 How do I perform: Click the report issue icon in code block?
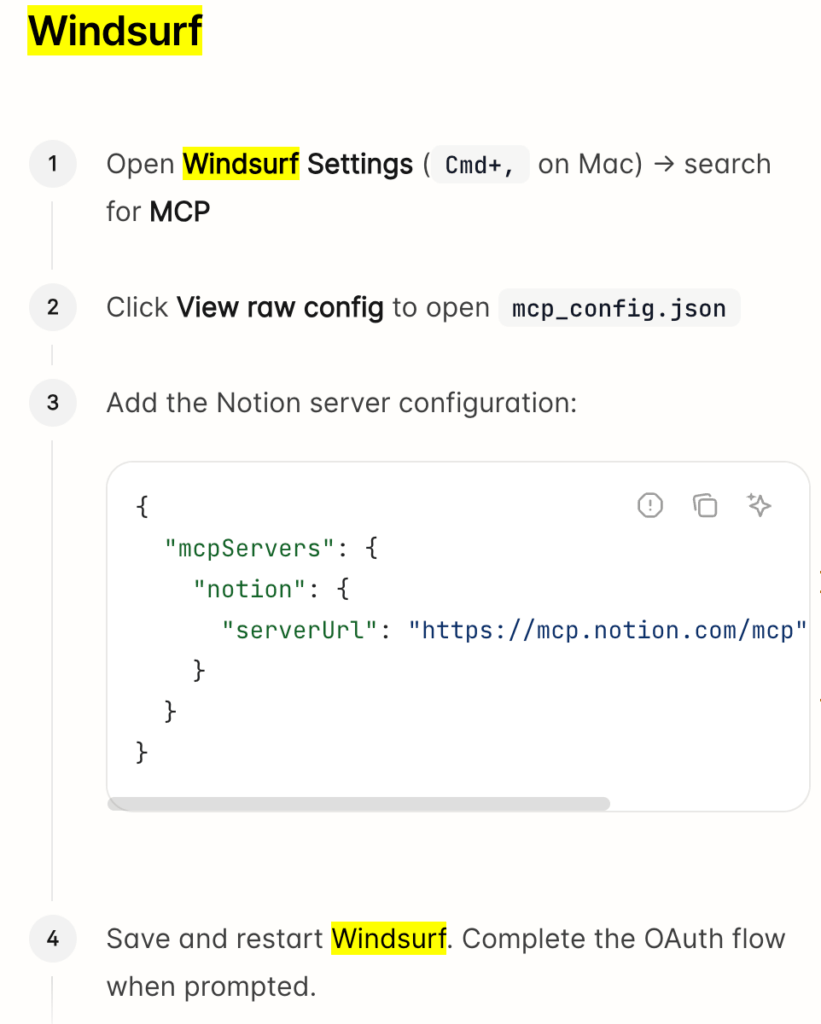(650, 506)
